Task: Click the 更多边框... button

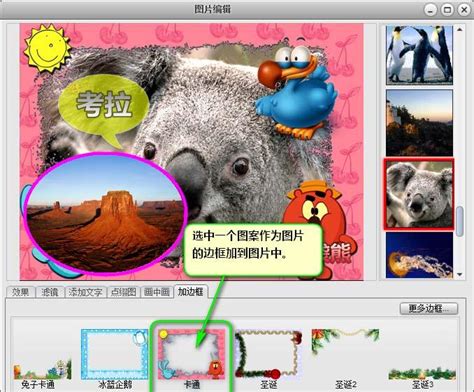Action: point(428,308)
